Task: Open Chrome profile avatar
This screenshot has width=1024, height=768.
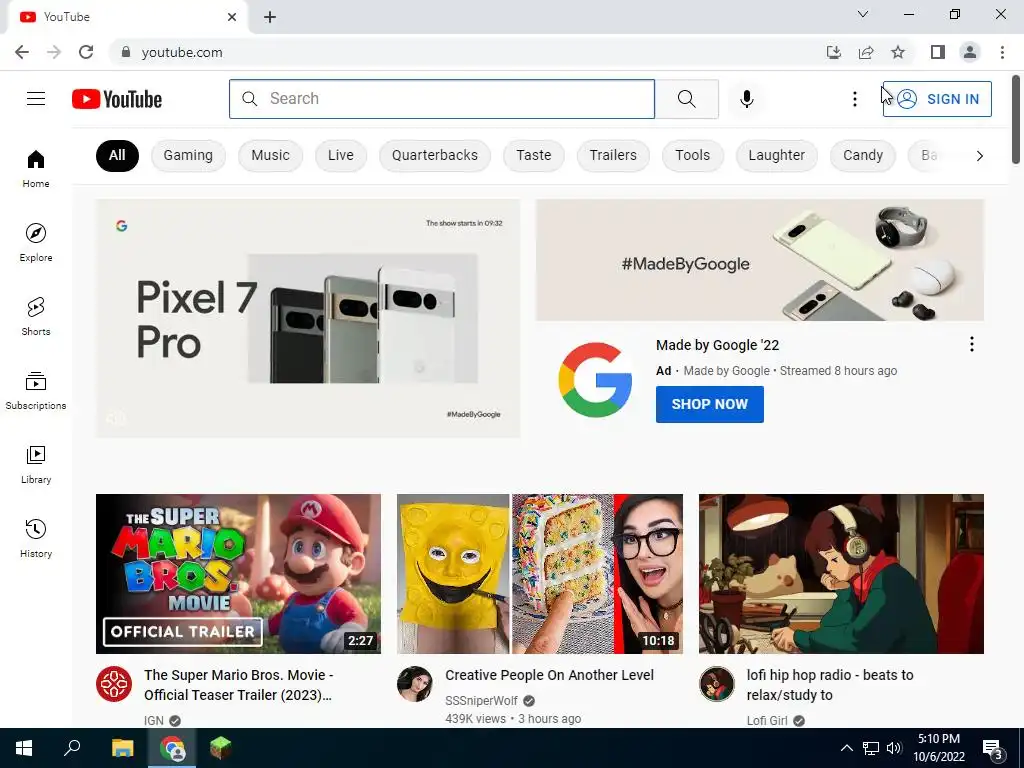Action: 970,52
